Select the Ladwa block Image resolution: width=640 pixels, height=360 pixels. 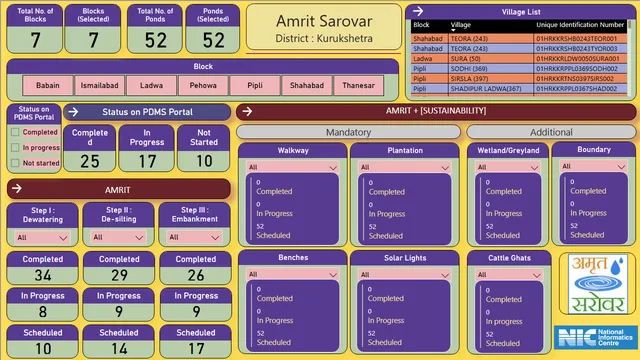point(151,85)
